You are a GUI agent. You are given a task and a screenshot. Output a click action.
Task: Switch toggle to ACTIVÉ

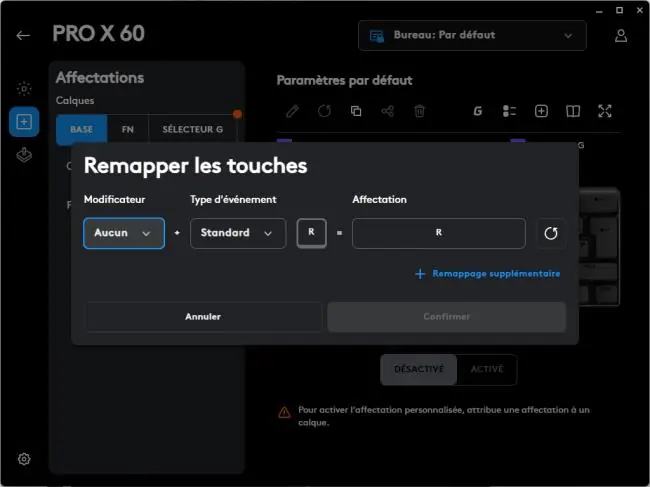pos(487,369)
